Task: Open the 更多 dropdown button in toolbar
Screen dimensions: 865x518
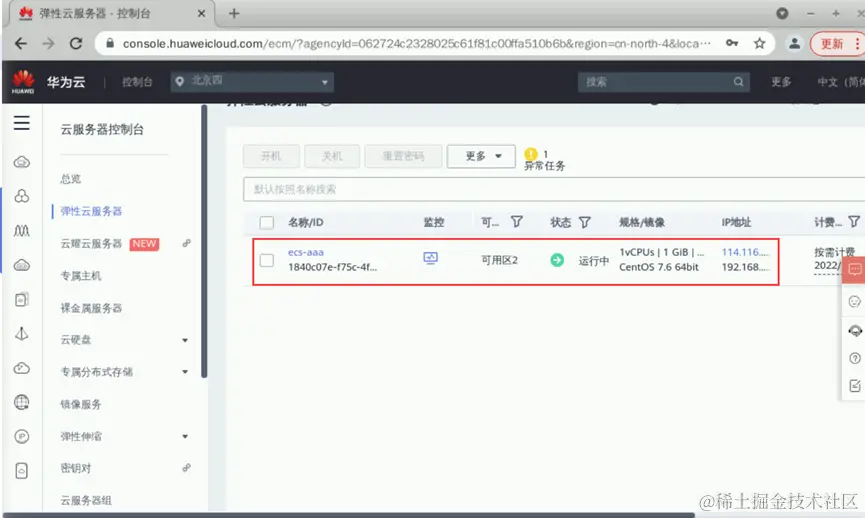Action: 481,156
